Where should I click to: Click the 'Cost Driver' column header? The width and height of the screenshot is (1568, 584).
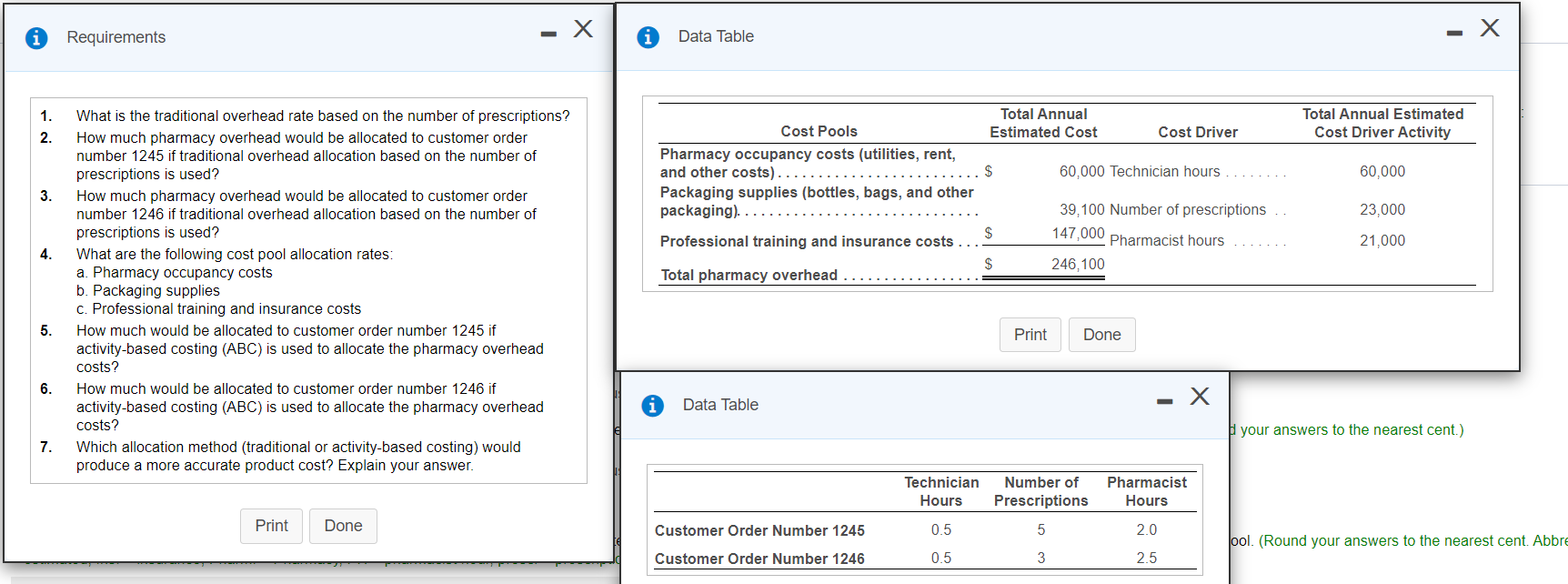click(1198, 132)
